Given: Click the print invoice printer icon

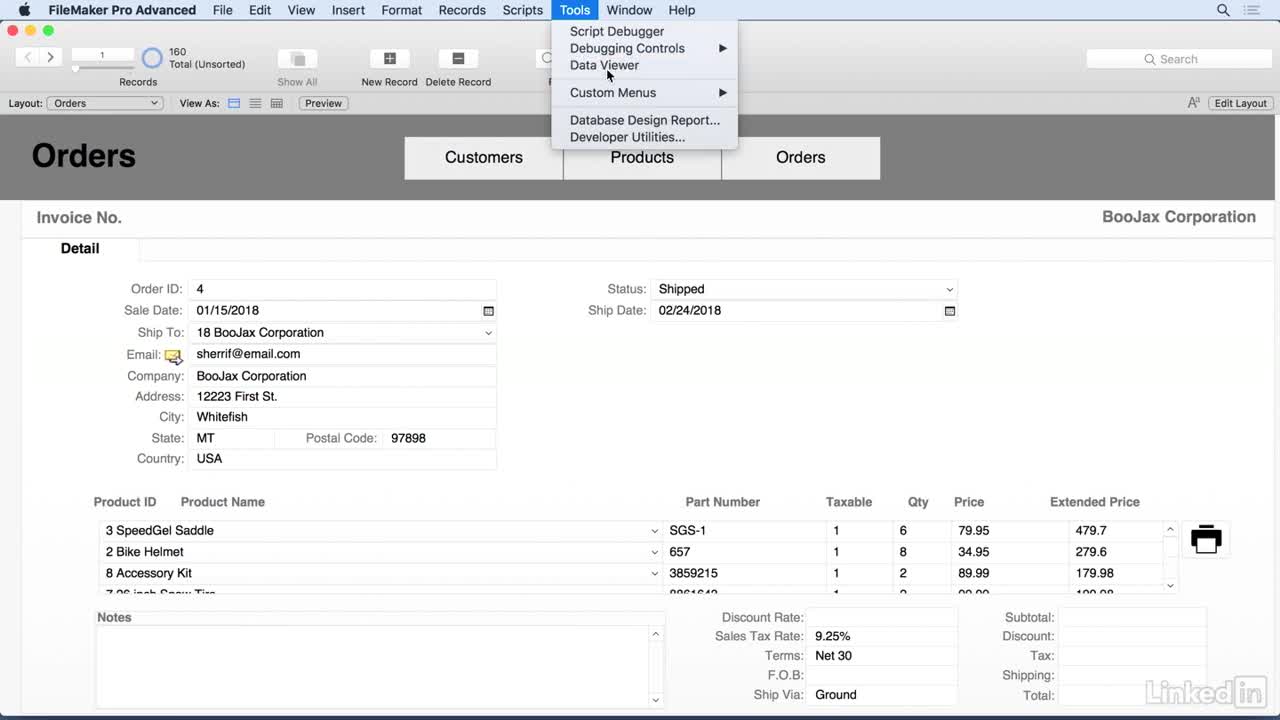Looking at the screenshot, I should 1206,539.
